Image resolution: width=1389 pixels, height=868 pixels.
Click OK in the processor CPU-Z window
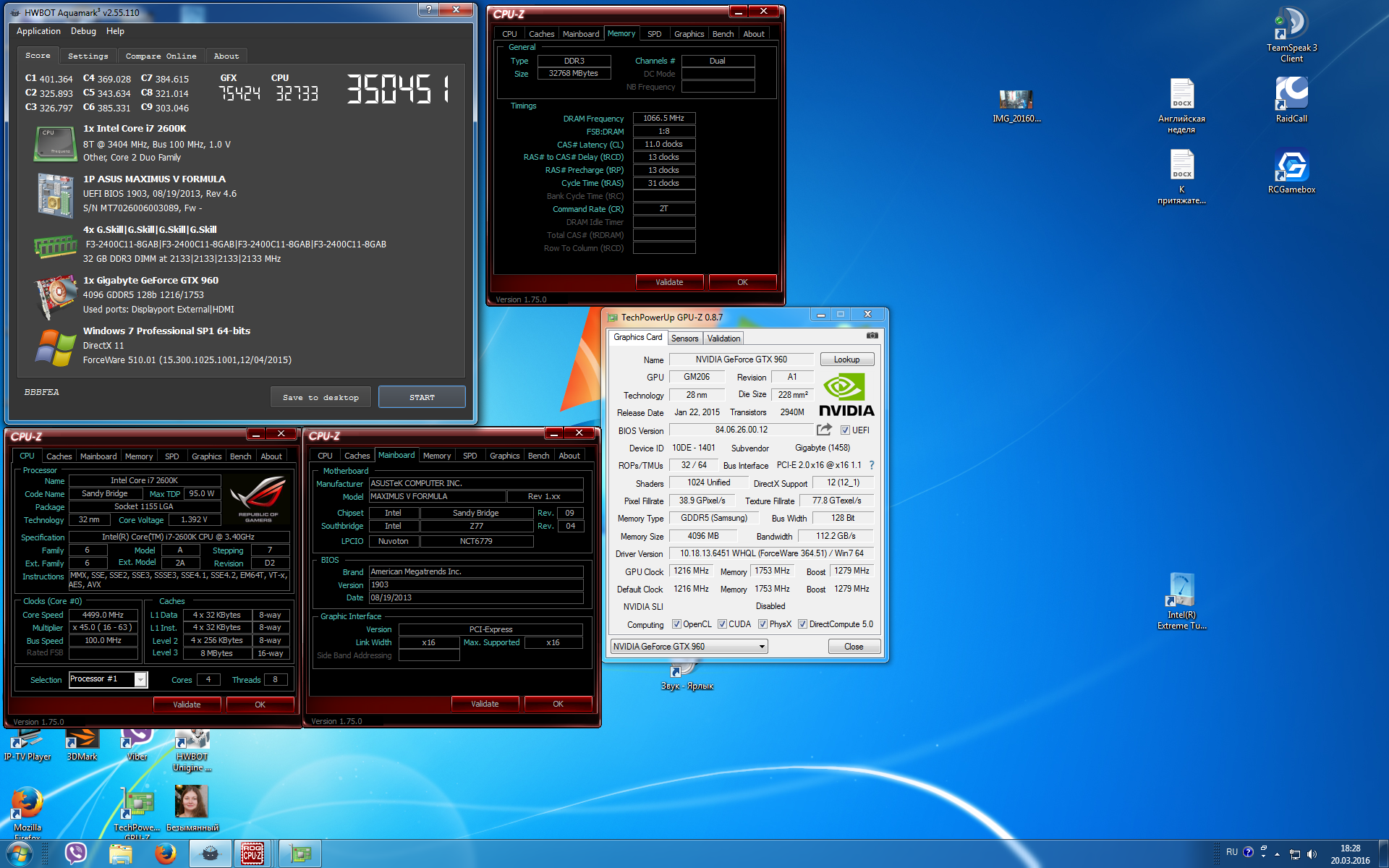(x=260, y=705)
